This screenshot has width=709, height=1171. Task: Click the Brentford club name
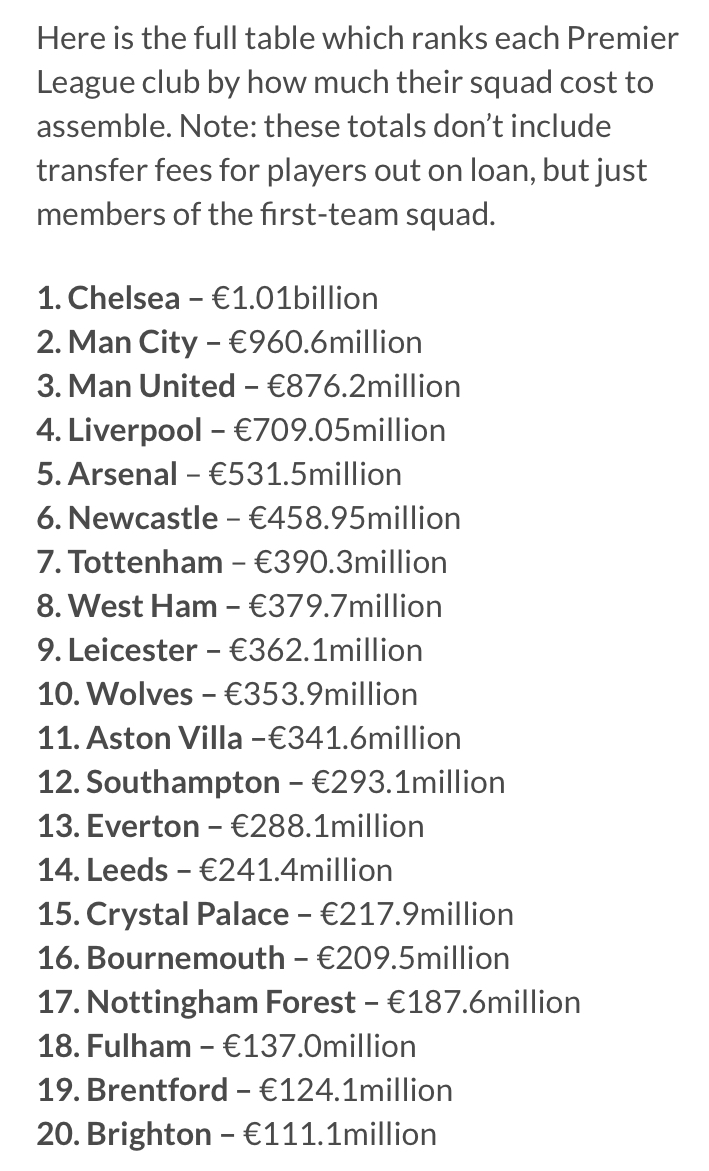coord(157,1090)
